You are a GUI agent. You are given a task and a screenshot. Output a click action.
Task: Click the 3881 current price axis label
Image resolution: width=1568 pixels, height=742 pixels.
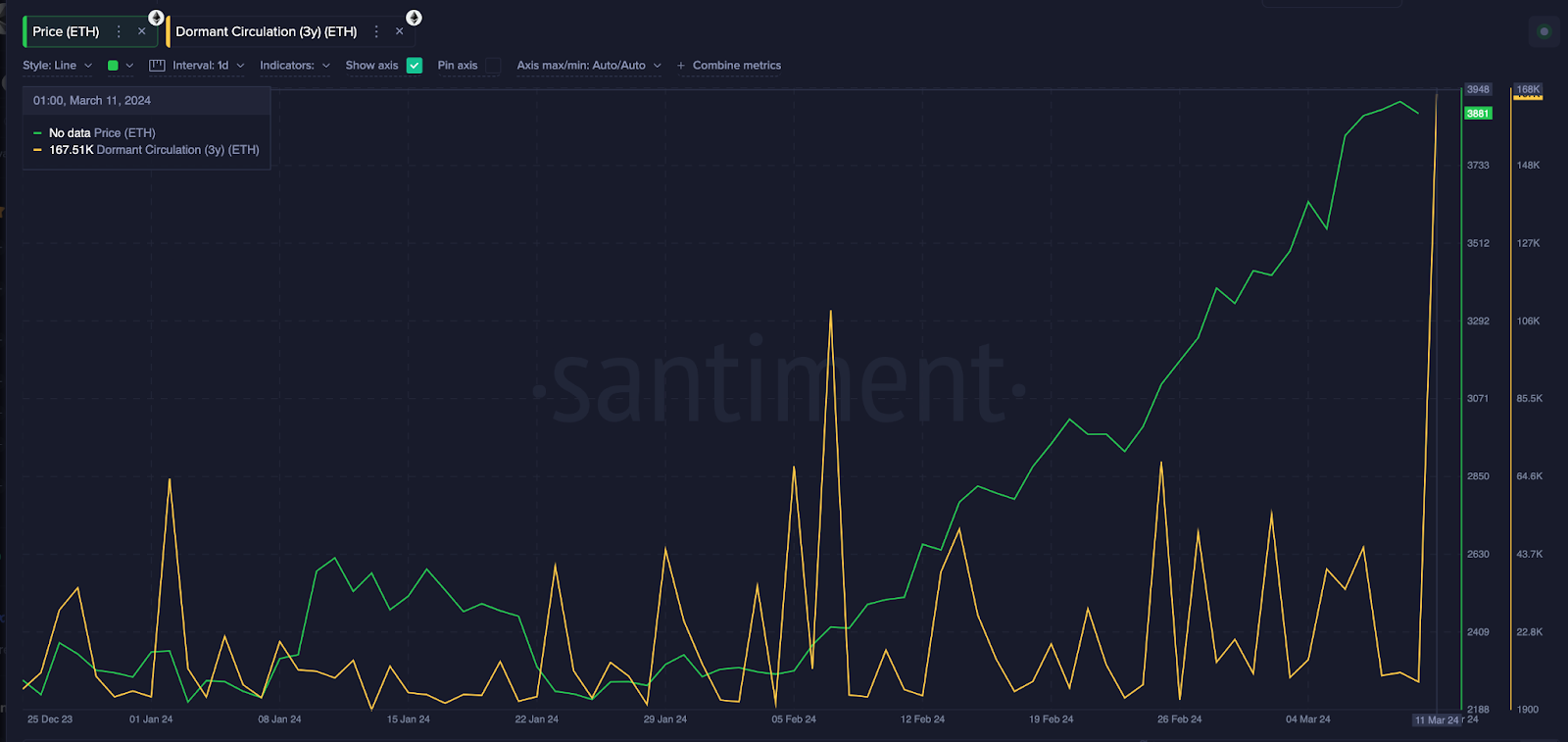[1478, 114]
